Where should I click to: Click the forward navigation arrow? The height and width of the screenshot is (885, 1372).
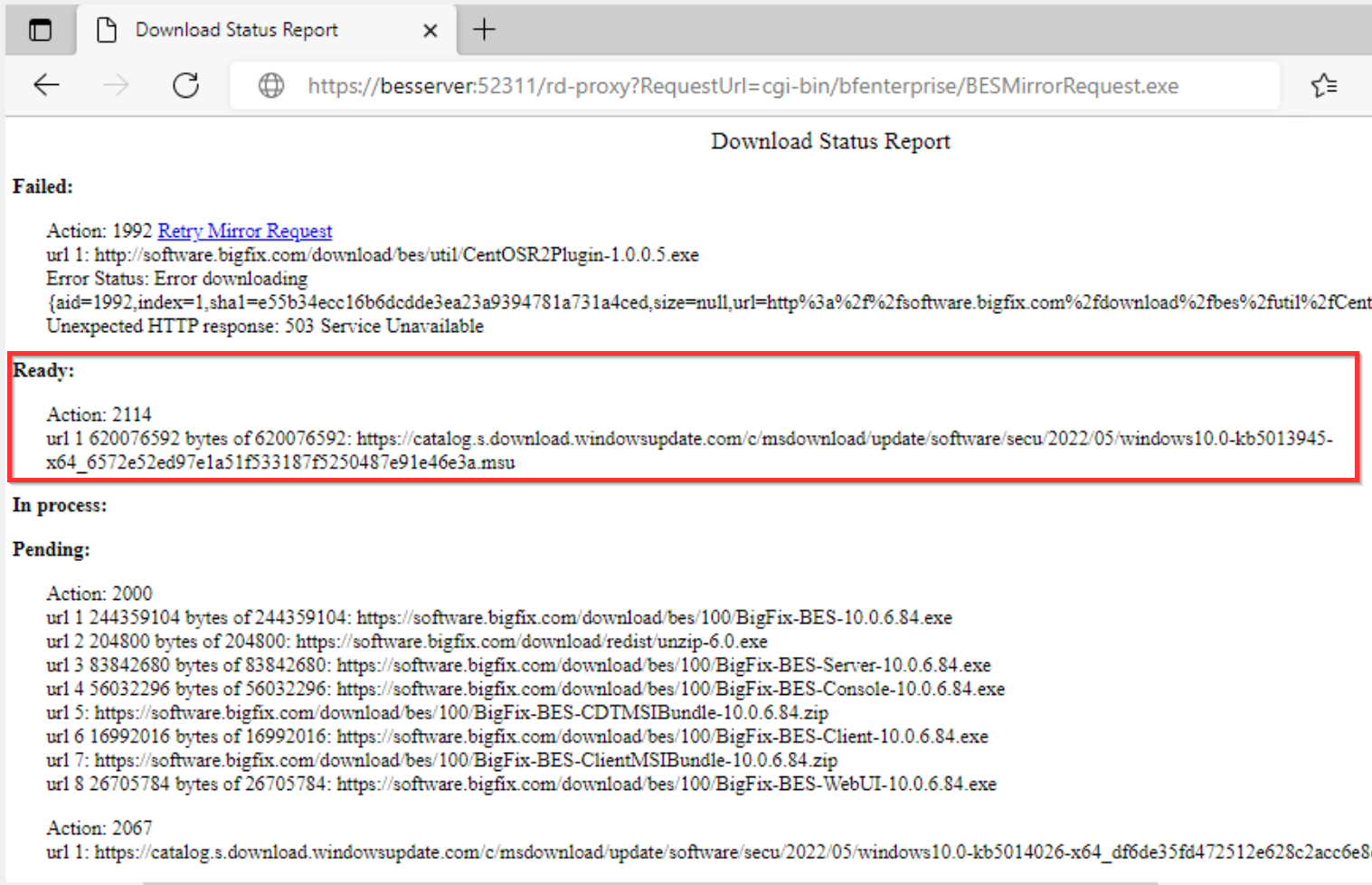pyautogui.click(x=116, y=85)
